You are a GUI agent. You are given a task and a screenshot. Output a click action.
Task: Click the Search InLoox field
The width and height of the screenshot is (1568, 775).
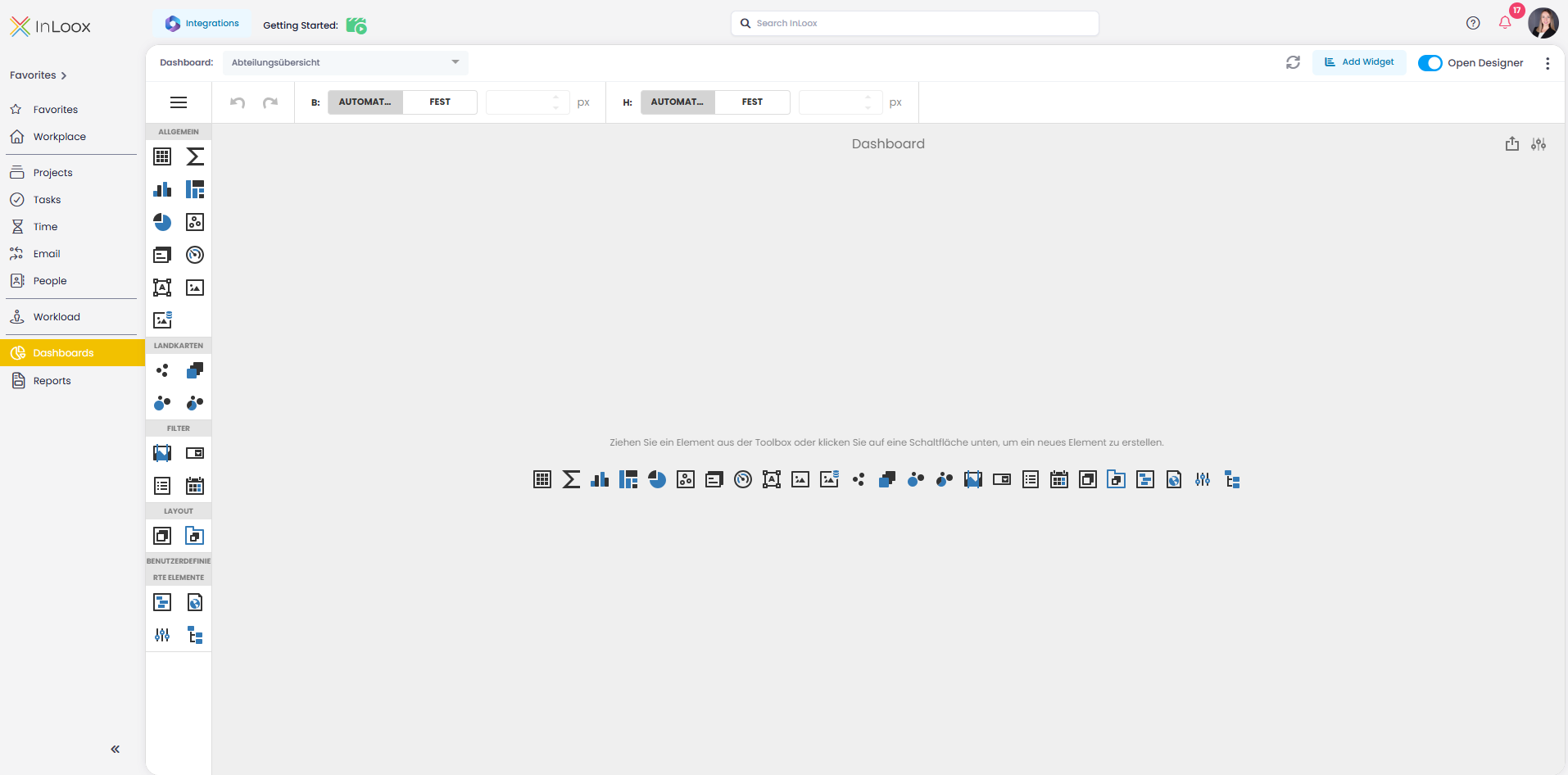pyautogui.click(x=915, y=23)
